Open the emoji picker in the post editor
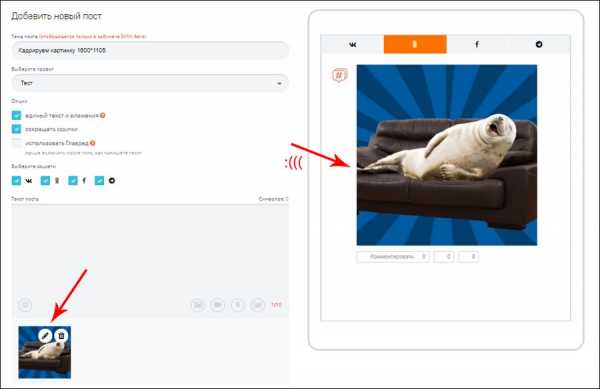The height and width of the screenshot is (389, 600). (x=26, y=305)
